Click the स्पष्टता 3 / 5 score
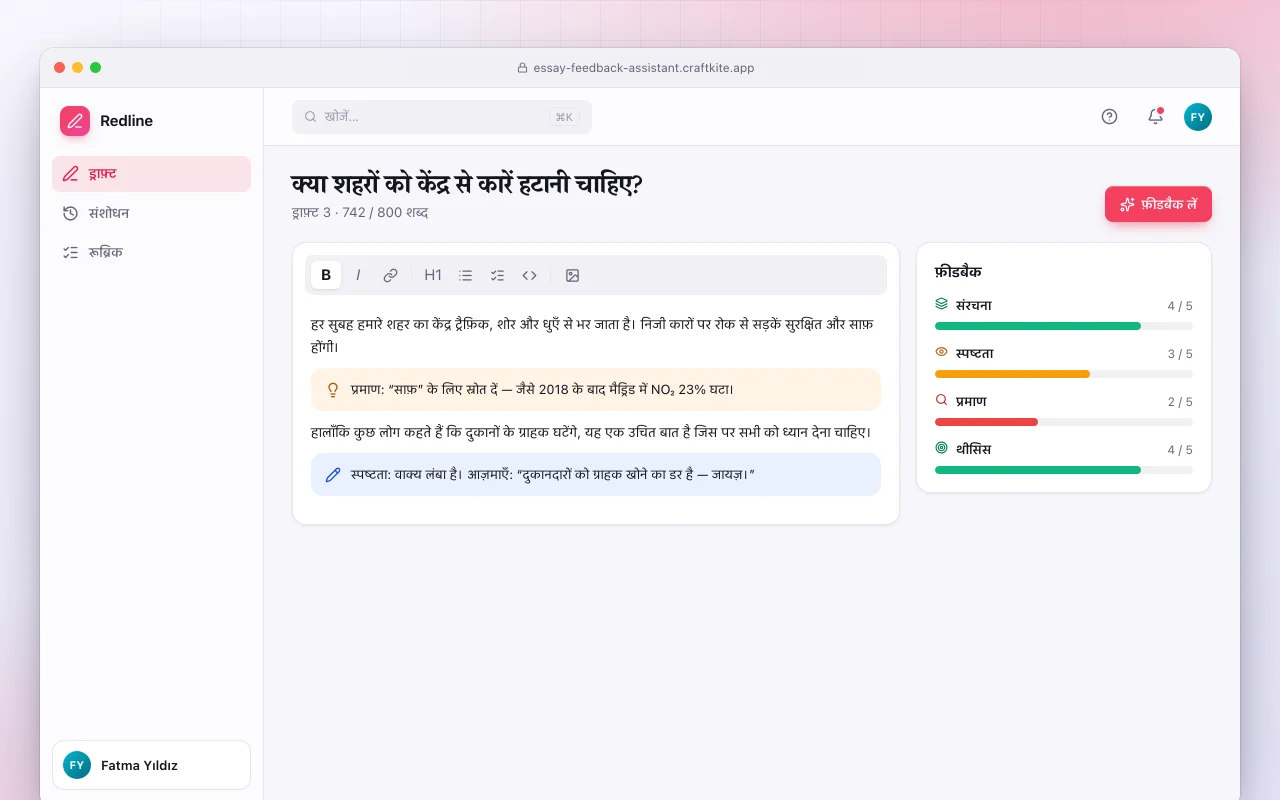 [1180, 354]
